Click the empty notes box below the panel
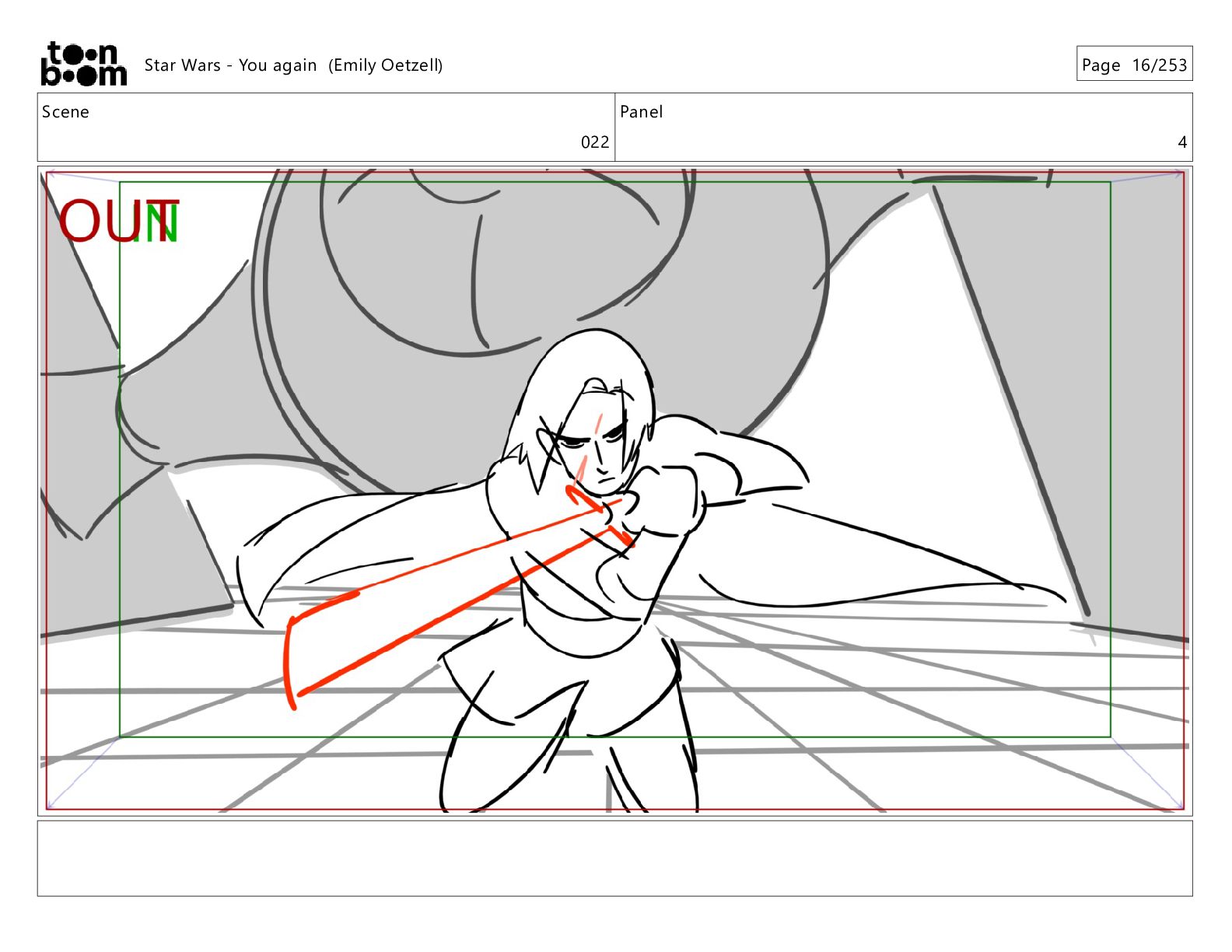The width and height of the screenshot is (1232, 952). pyautogui.click(x=614, y=859)
